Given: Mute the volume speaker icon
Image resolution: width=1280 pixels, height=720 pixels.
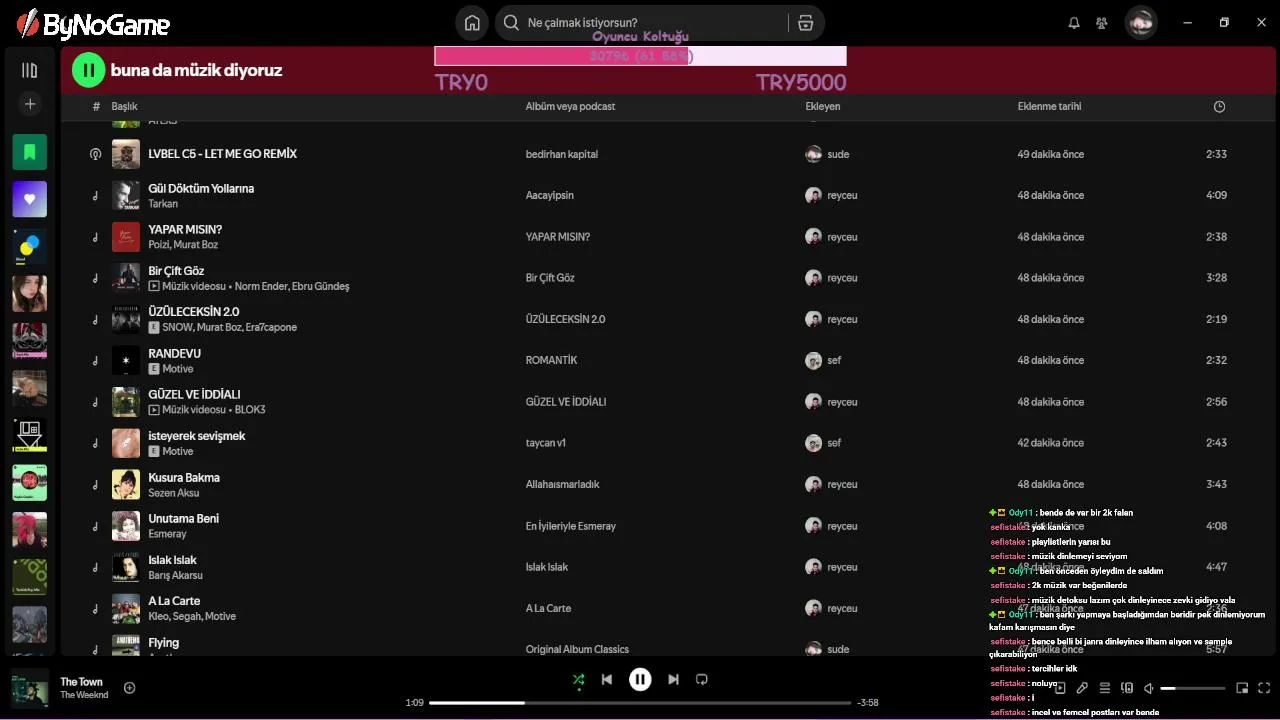Looking at the screenshot, I should point(1149,688).
